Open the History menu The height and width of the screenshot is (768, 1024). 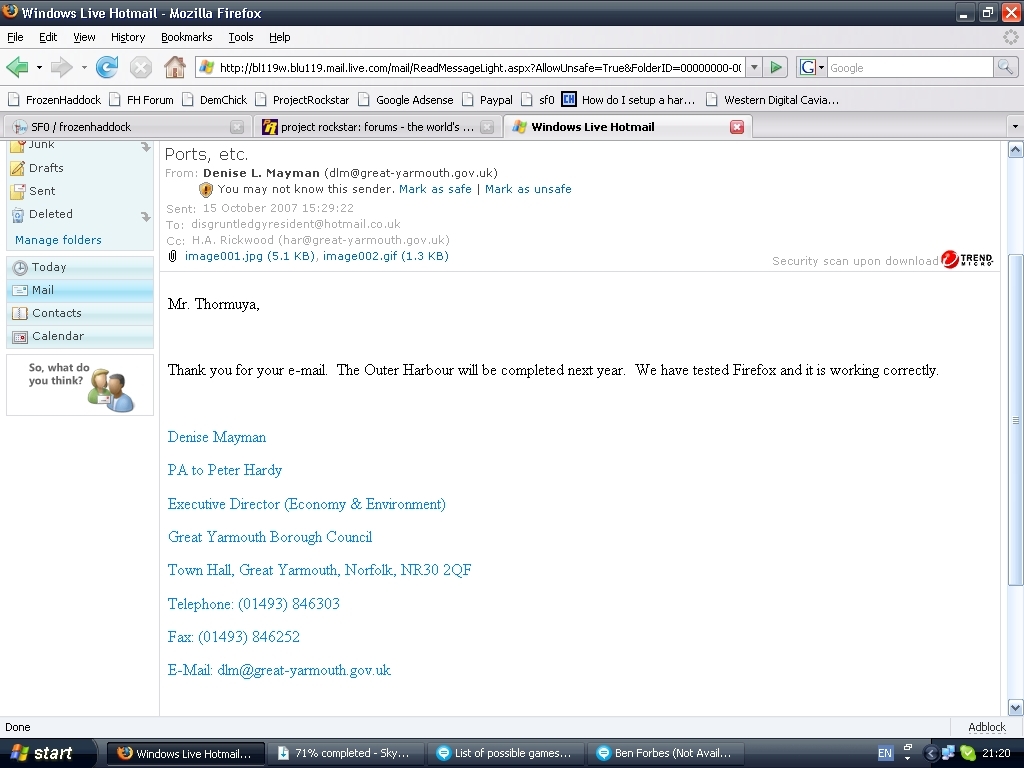pos(127,37)
